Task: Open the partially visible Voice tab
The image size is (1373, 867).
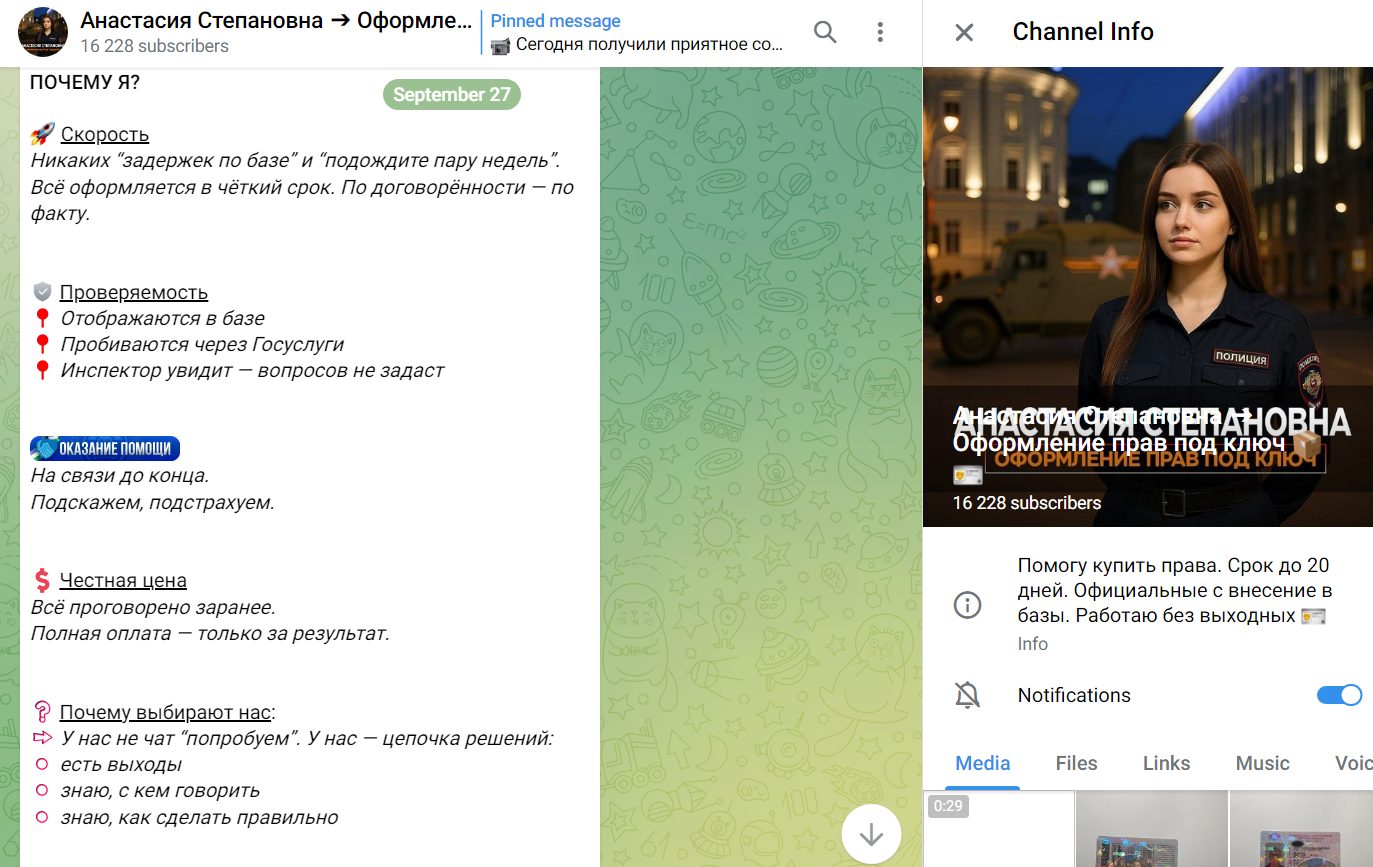Action: pyautogui.click(x=1353, y=763)
